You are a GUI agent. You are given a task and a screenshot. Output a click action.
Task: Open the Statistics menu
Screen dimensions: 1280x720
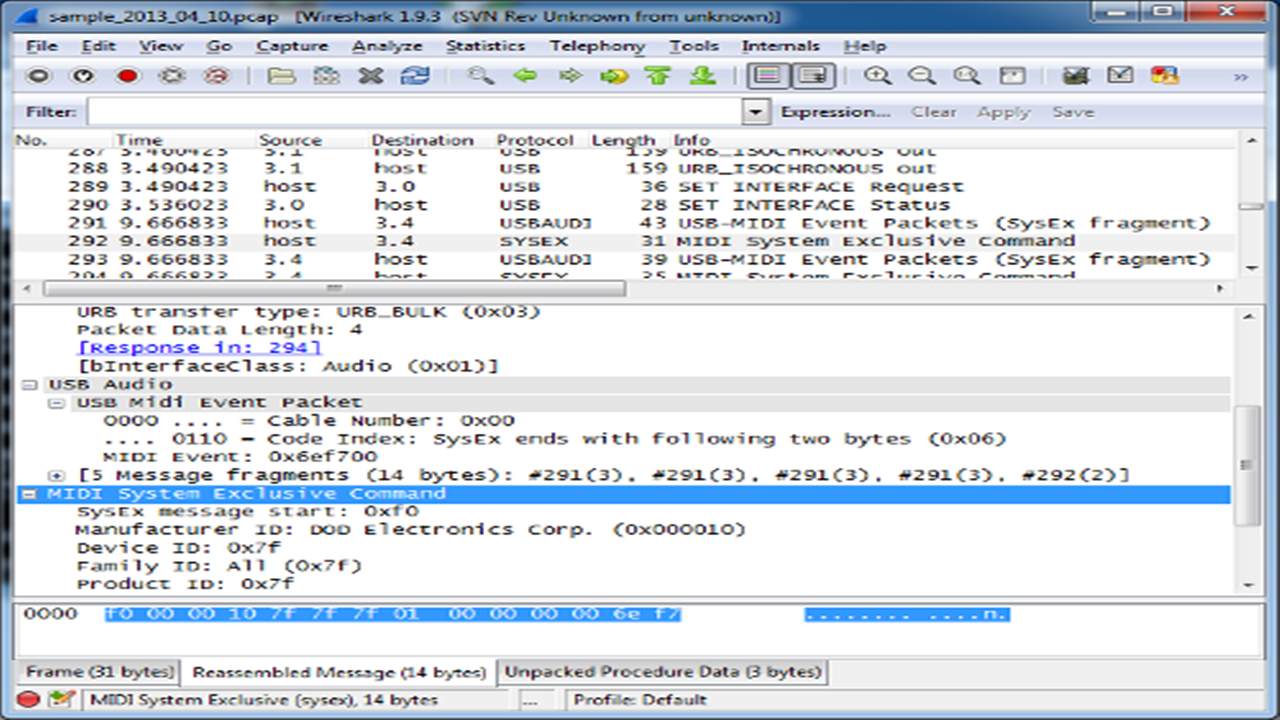[485, 46]
